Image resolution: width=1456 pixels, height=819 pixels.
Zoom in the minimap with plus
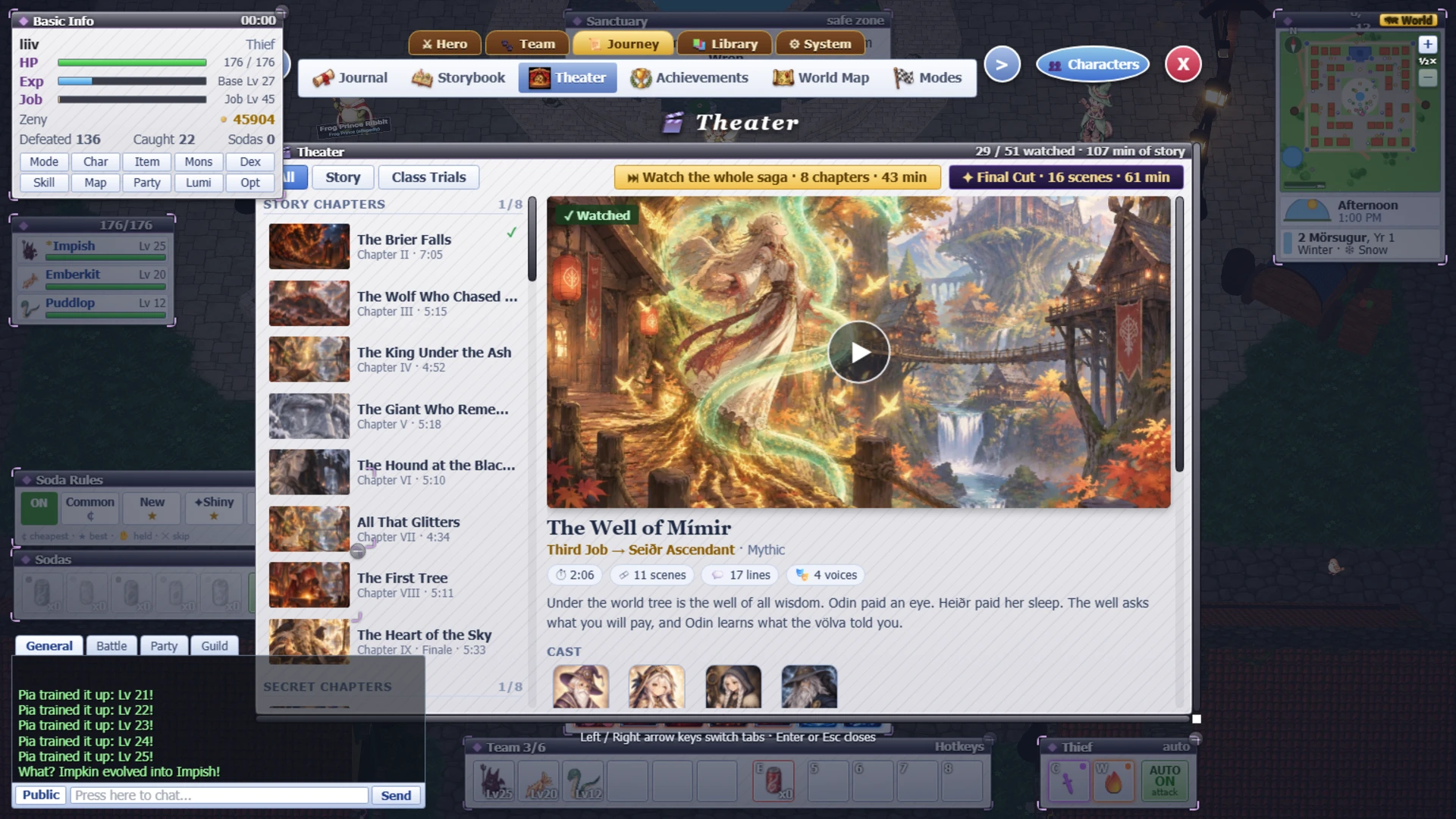tap(1427, 44)
